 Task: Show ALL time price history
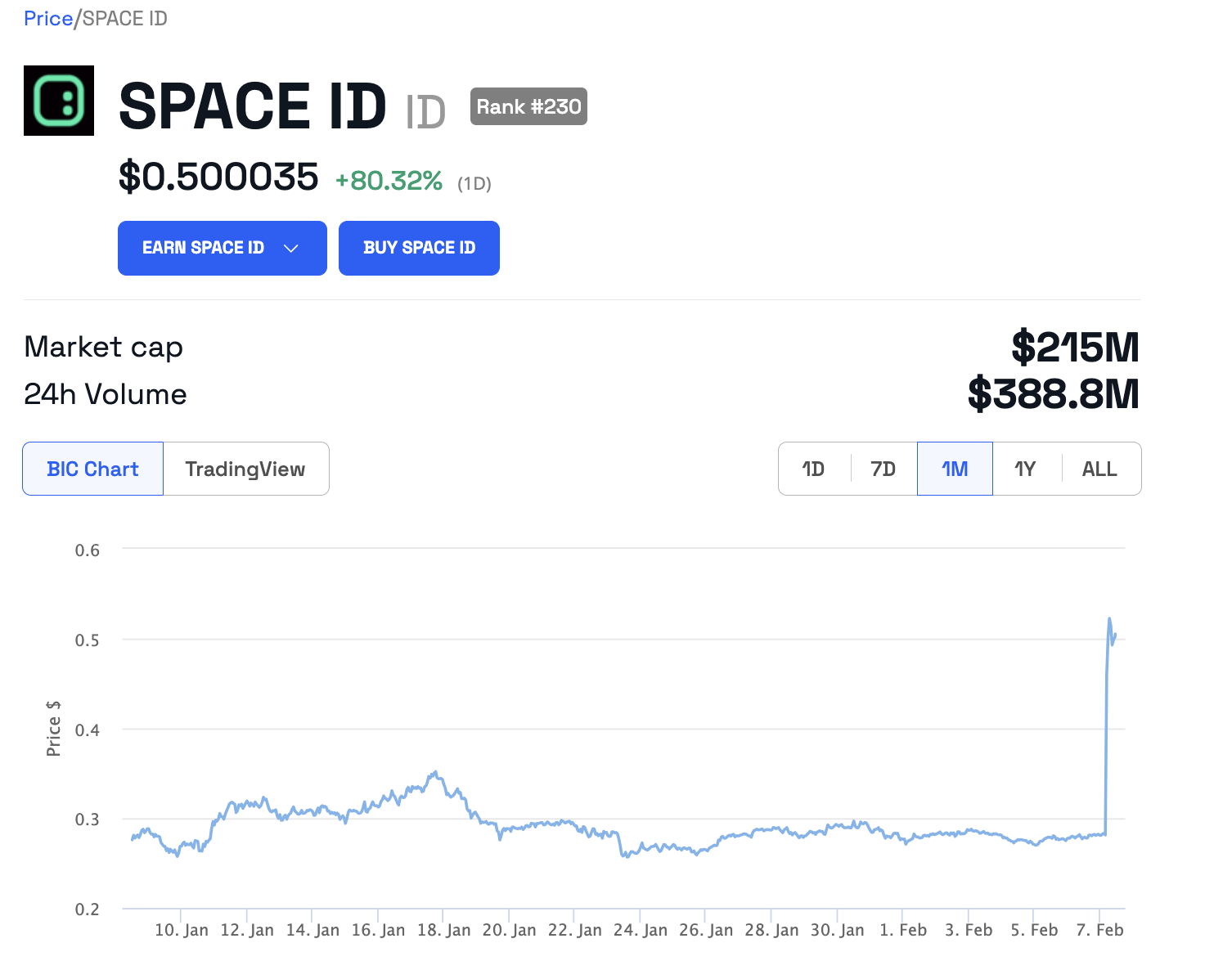click(x=1099, y=469)
